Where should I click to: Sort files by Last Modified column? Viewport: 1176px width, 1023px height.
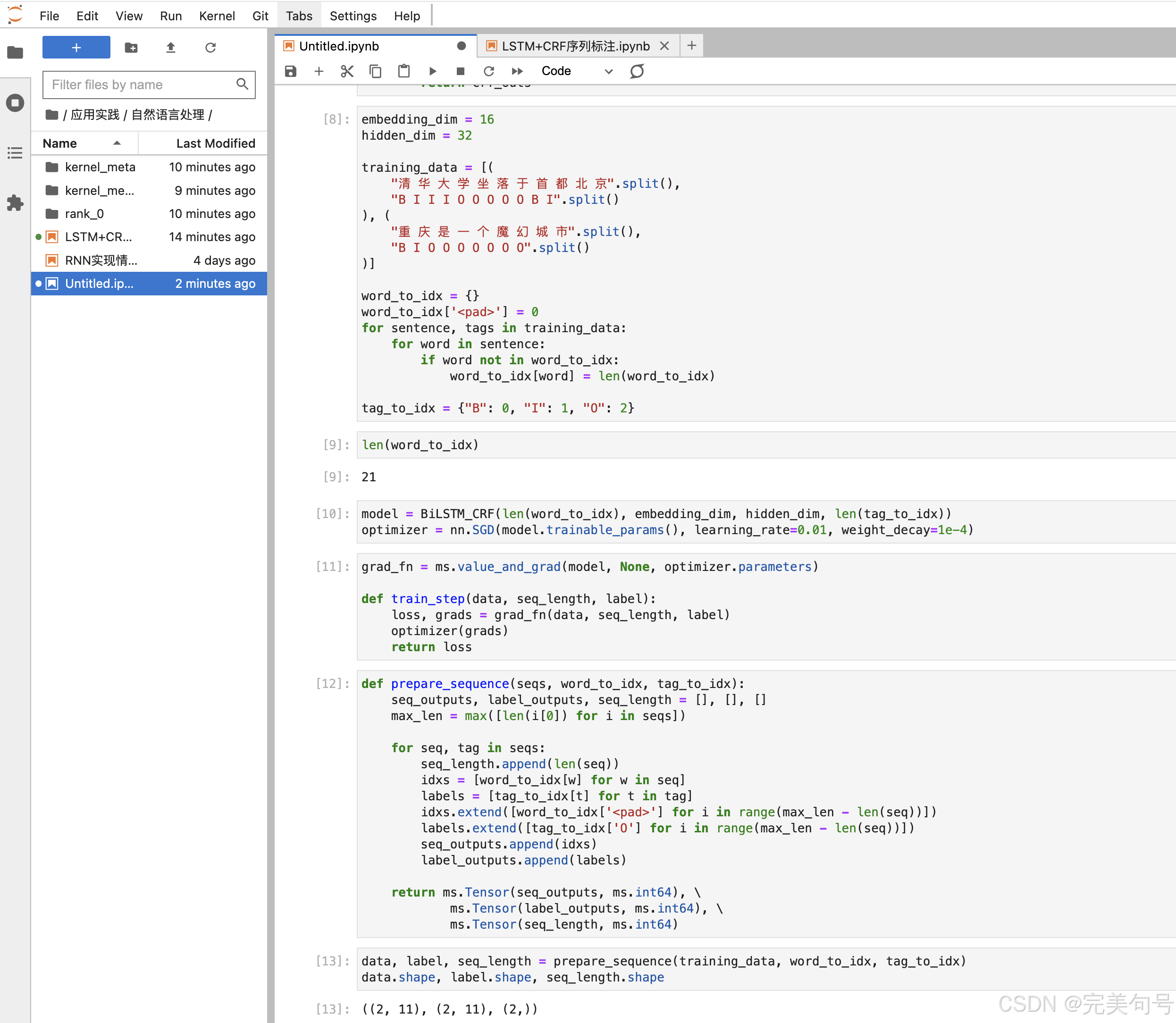pyautogui.click(x=215, y=143)
